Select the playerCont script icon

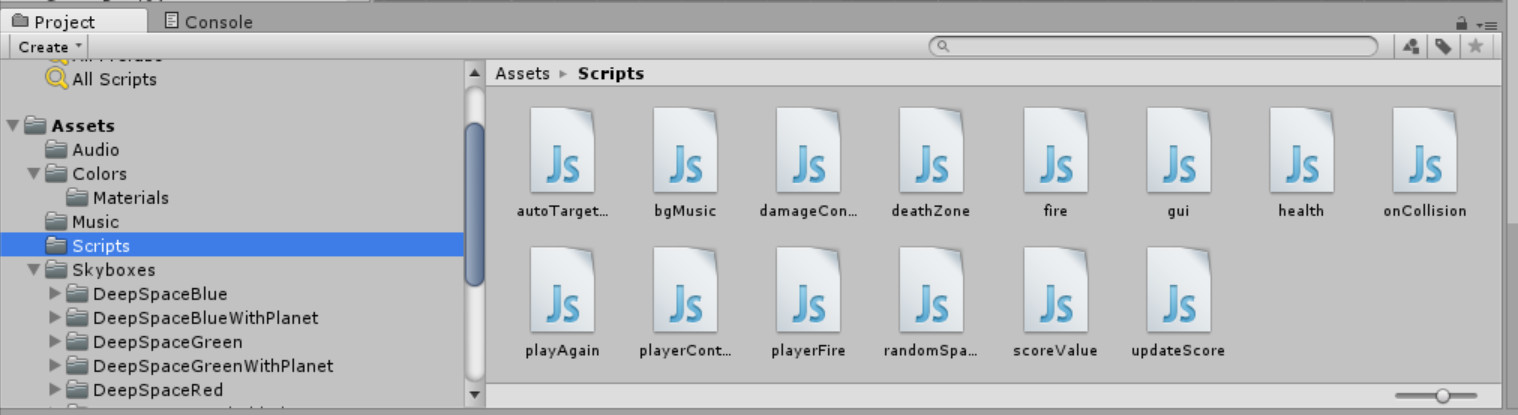coord(685,290)
